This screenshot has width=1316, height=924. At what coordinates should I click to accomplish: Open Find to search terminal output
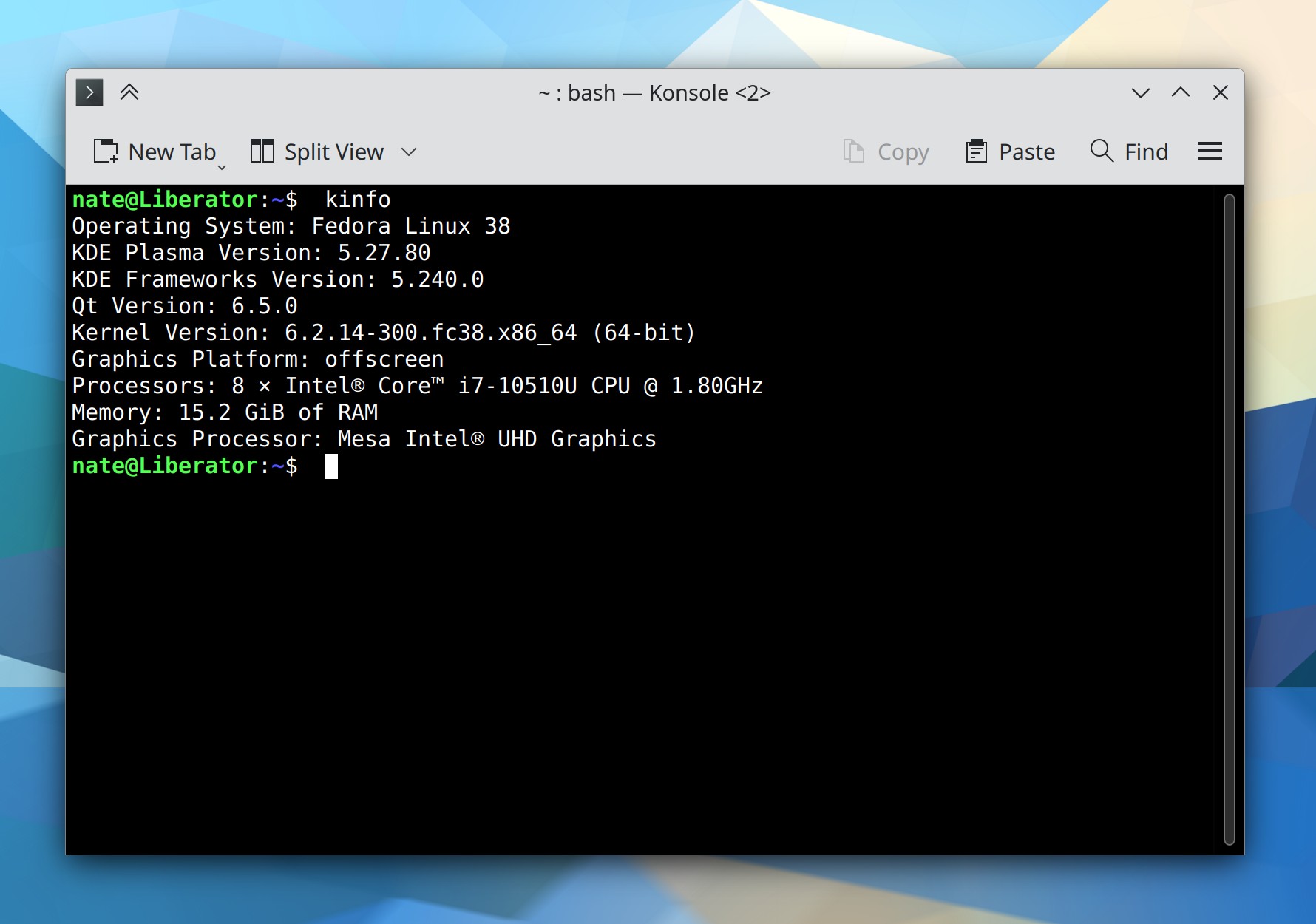click(1129, 151)
